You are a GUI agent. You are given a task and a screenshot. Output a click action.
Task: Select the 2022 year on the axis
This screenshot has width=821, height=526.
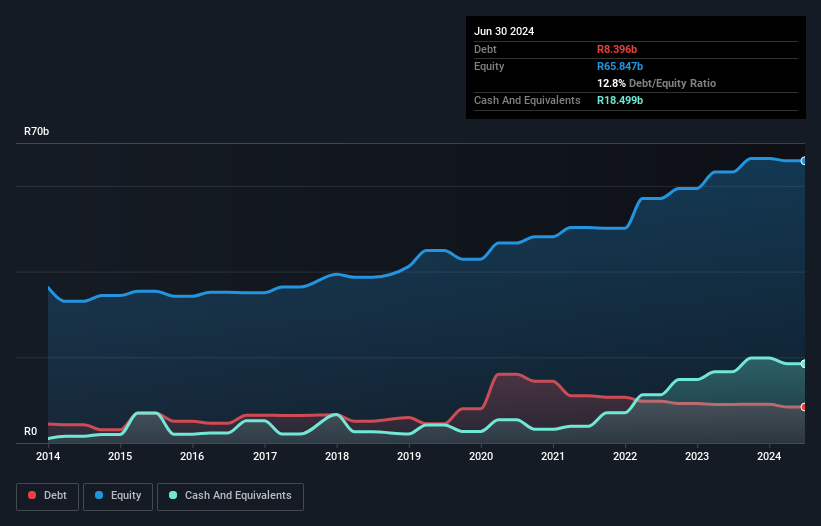coord(625,457)
